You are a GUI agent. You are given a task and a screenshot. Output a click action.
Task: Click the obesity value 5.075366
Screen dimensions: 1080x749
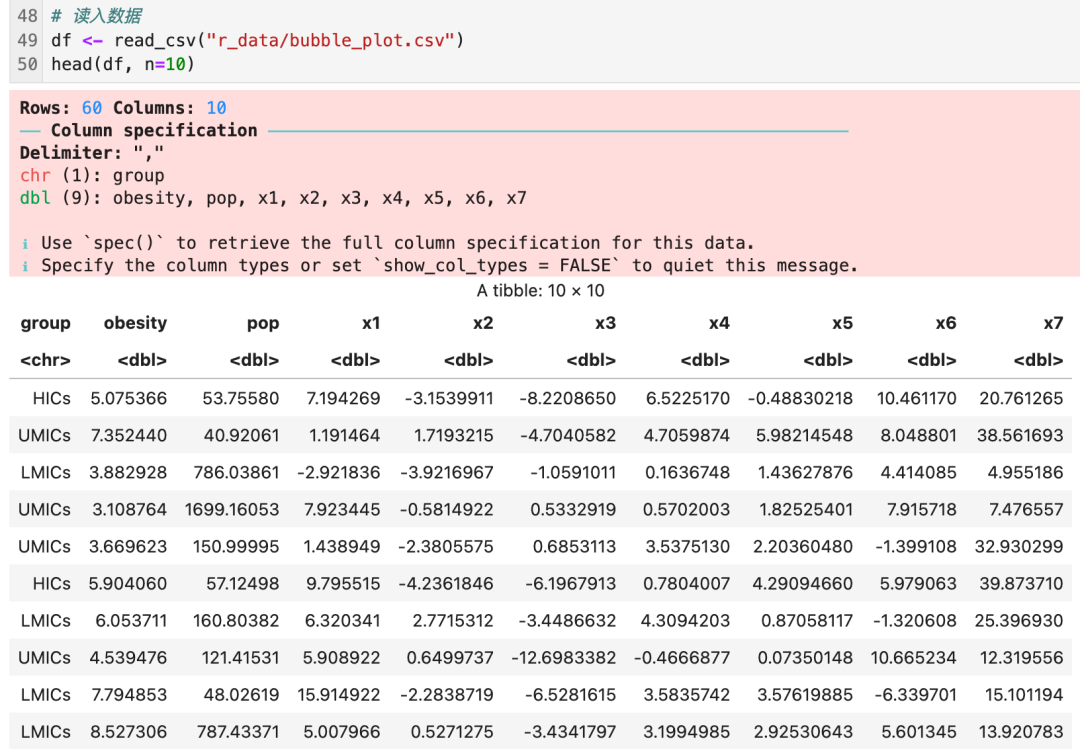point(129,398)
